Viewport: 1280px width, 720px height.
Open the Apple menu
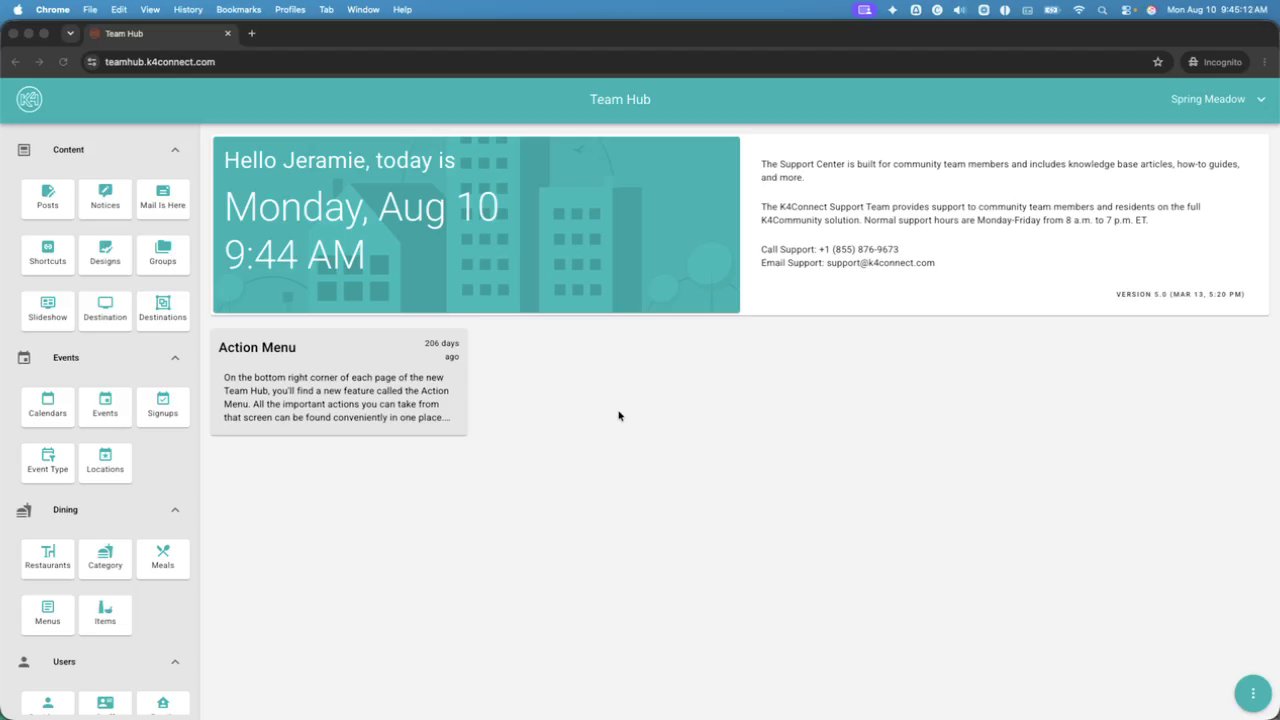[17, 9]
